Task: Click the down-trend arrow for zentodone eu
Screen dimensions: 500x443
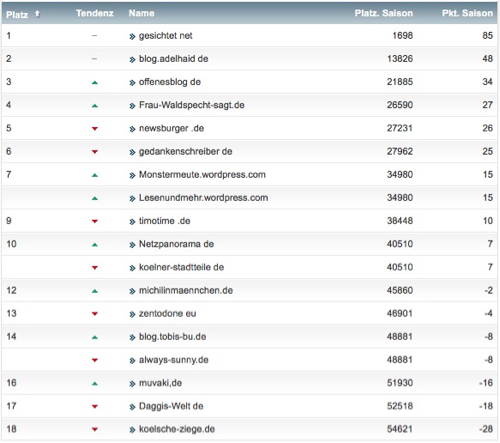Action: point(95,314)
